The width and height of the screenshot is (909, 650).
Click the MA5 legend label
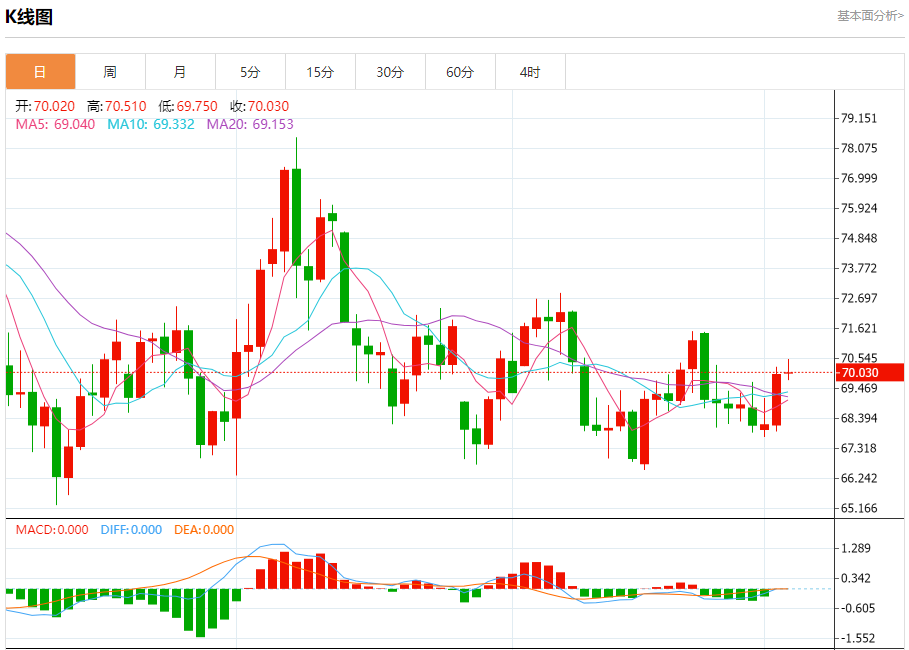pos(55,124)
